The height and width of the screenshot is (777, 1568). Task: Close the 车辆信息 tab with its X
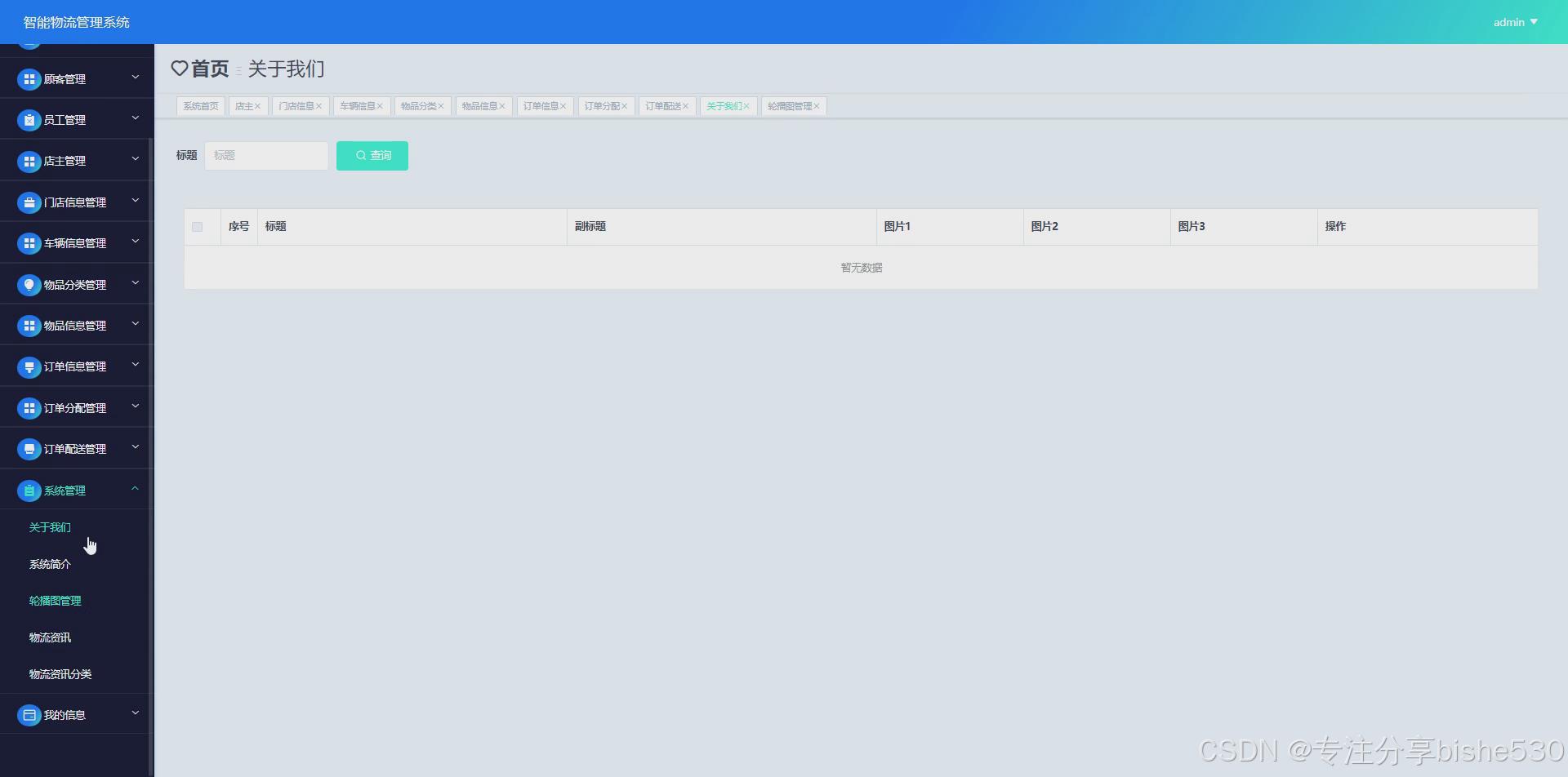[x=380, y=106]
